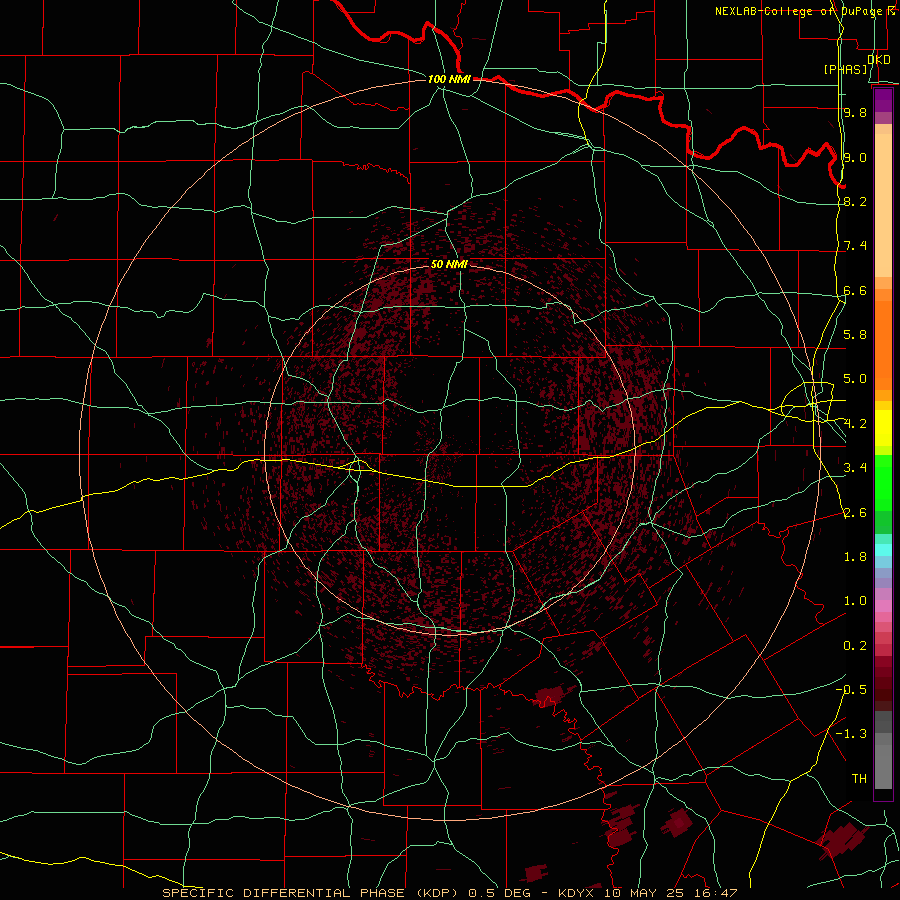The width and height of the screenshot is (900, 900).
Task: Click the 9.8 value on the color scale
Action: point(855,112)
